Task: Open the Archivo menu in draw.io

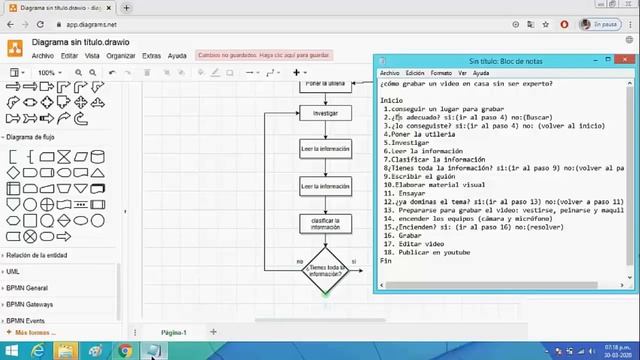Action: pos(42,56)
